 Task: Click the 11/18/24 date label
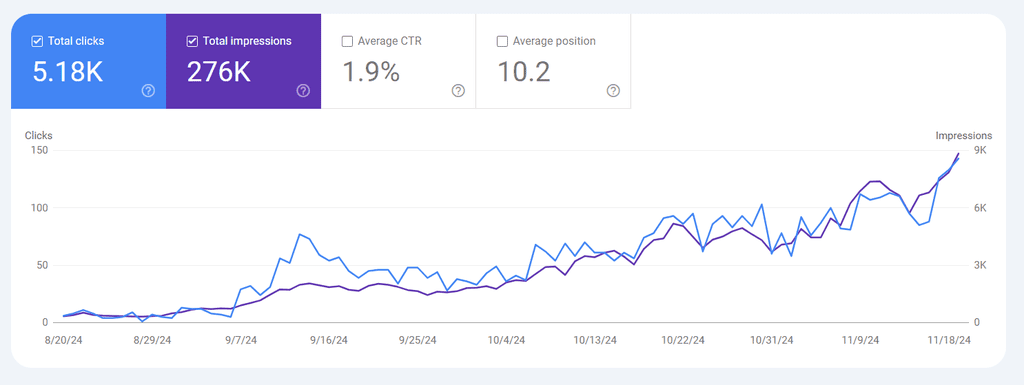(949, 341)
